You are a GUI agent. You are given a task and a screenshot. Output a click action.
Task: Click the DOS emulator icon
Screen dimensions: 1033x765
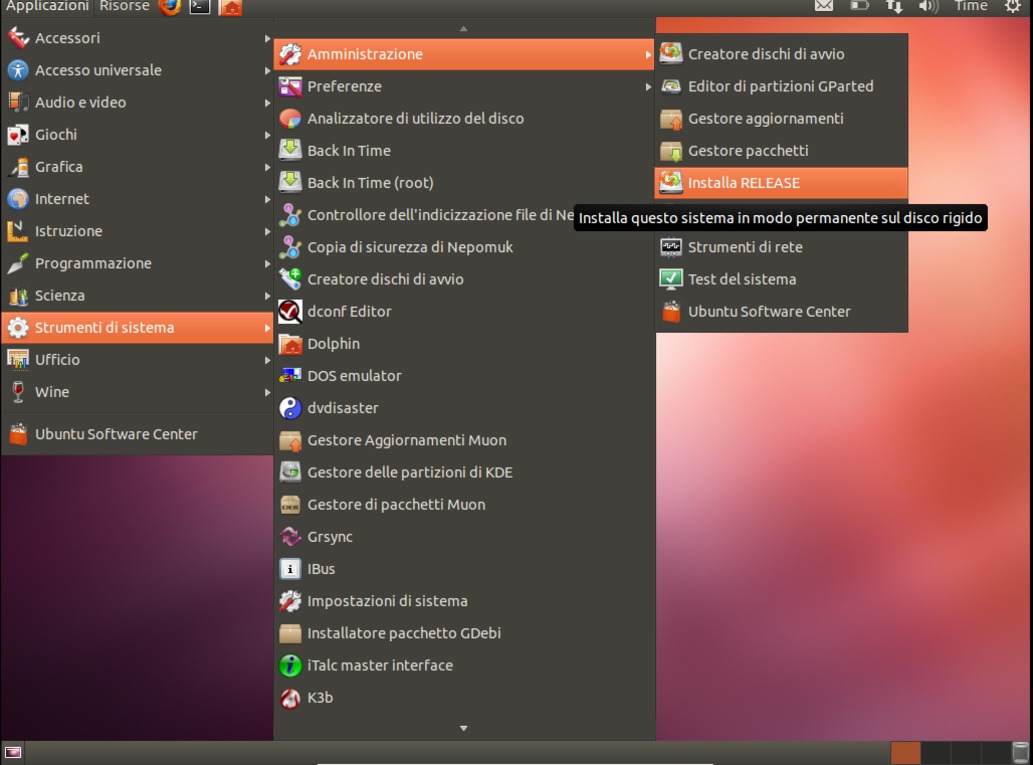point(290,376)
